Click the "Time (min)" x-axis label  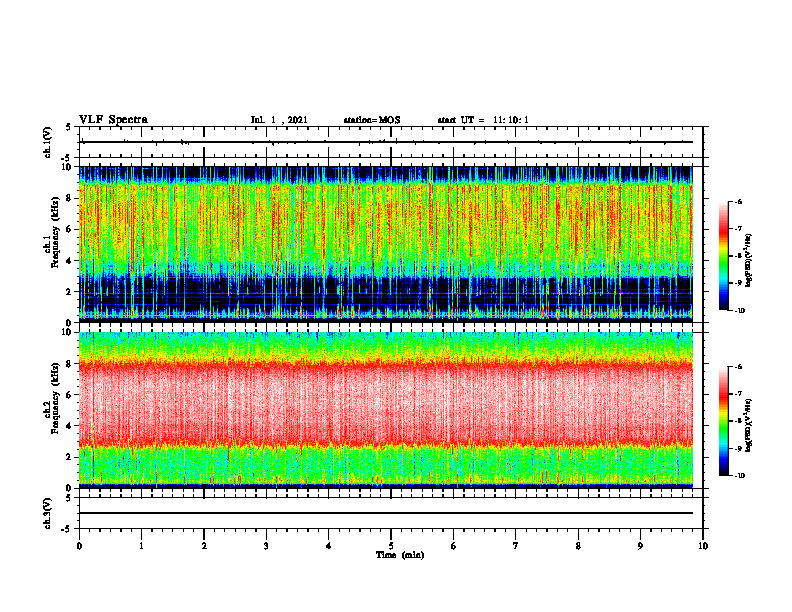point(400,555)
